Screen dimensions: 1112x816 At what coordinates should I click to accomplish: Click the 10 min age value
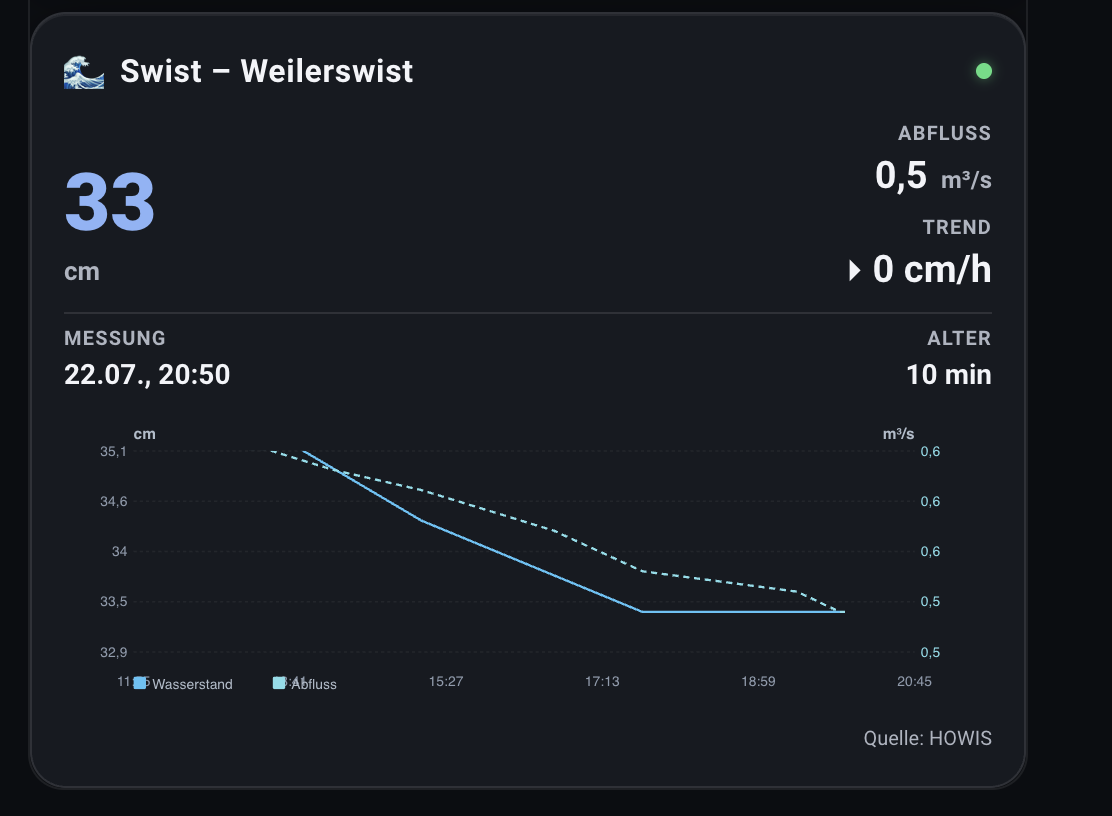pos(949,374)
